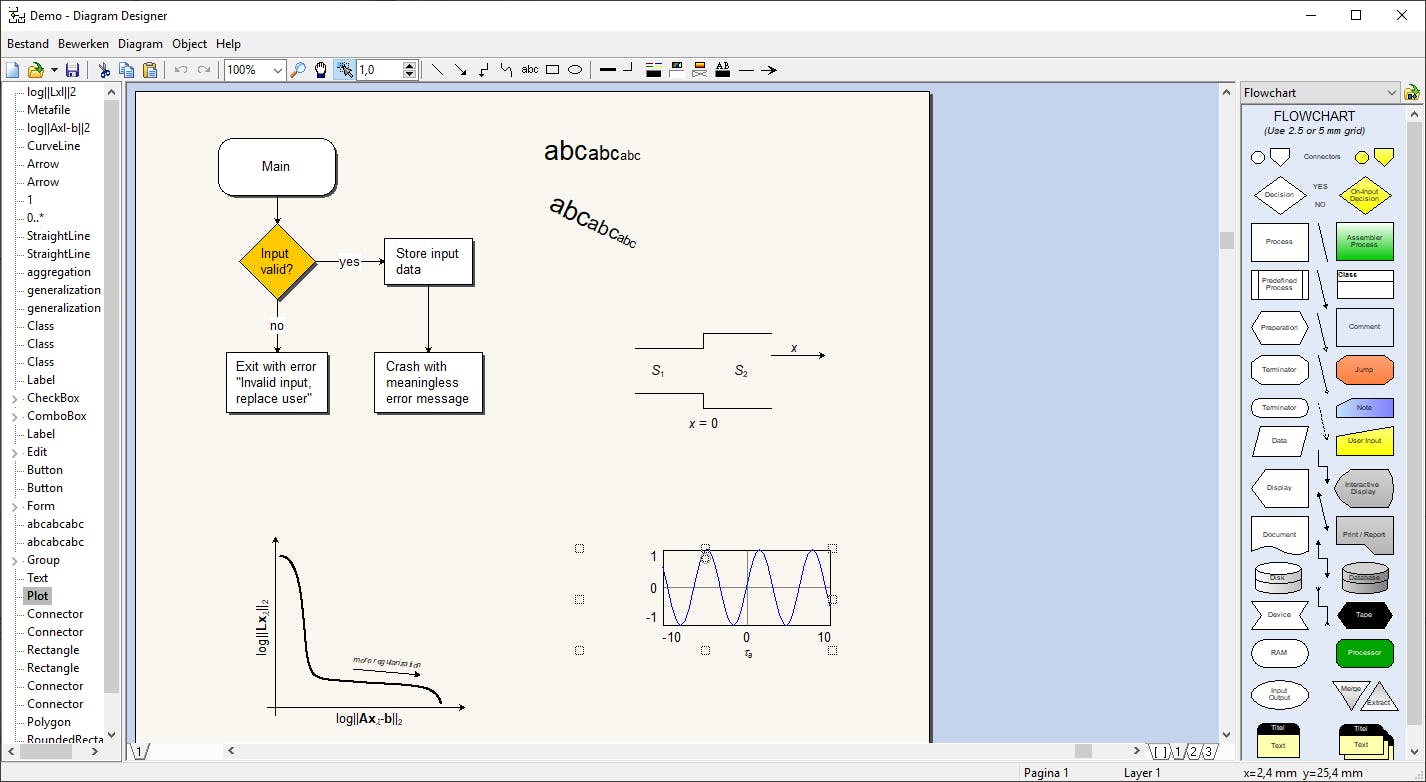Open the zoom percentage dropdown
The image size is (1426, 782).
tap(278, 70)
